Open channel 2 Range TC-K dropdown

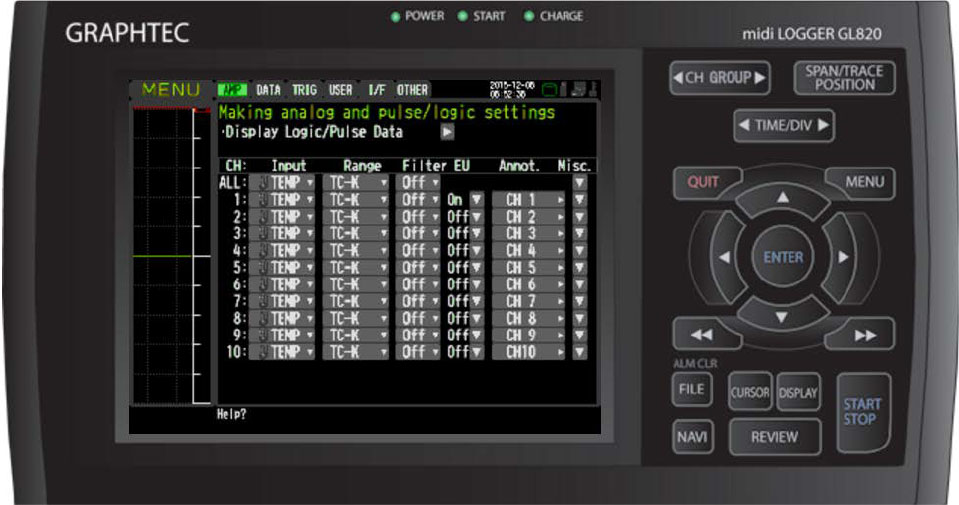[x=355, y=216]
